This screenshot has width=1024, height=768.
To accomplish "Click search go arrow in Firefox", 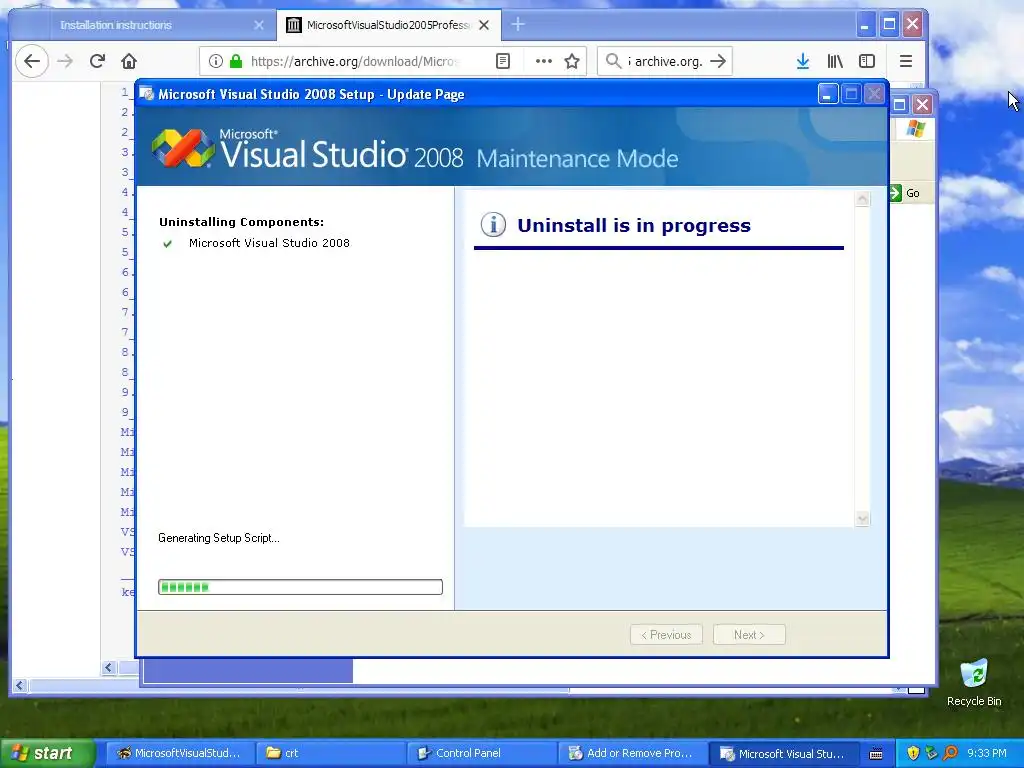I will [718, 61].
